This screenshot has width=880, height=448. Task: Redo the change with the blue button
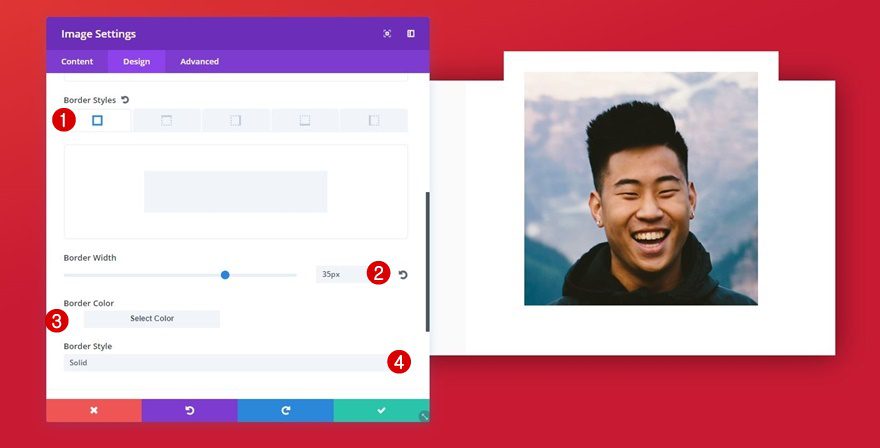[285, 410]
